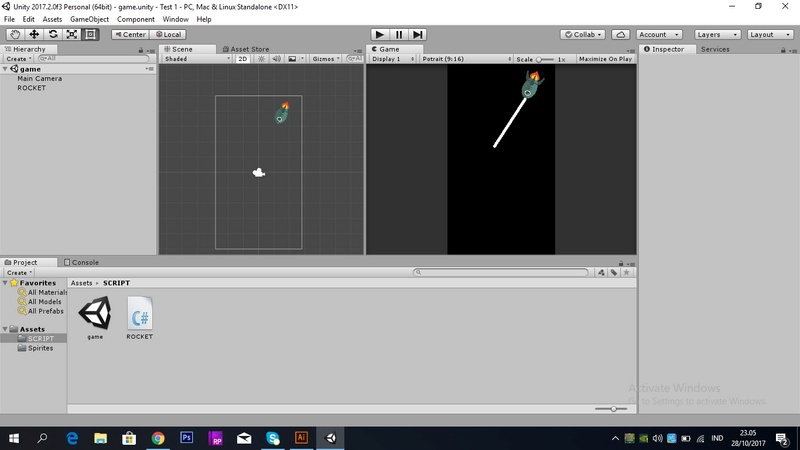Open the Gizmos dropdown

326,59
